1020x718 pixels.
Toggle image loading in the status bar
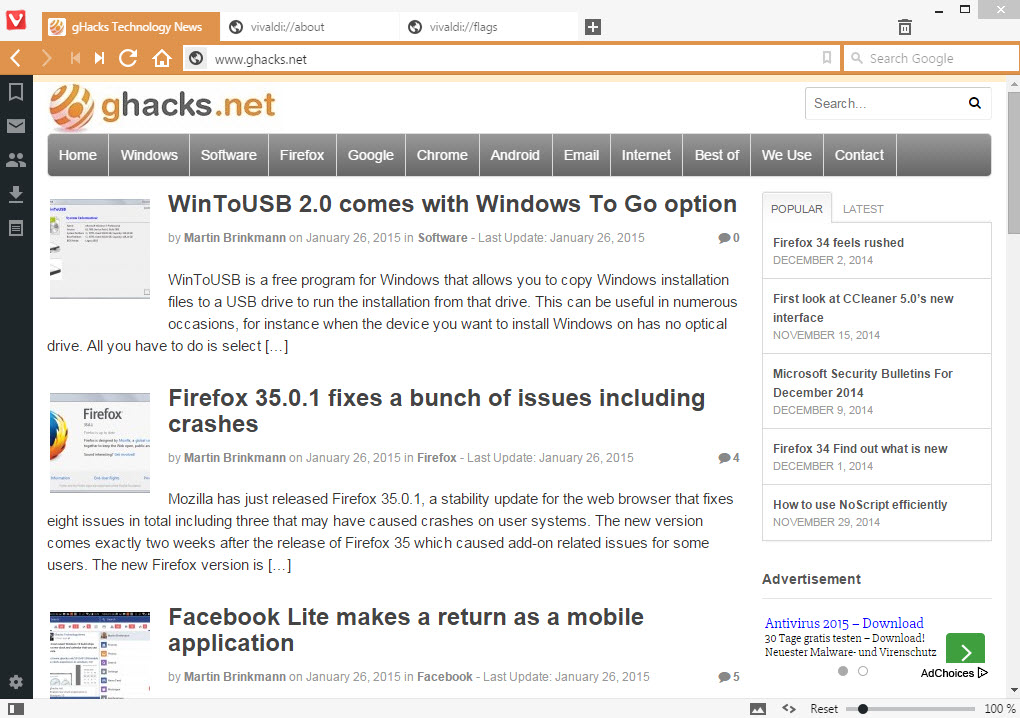coord(758,709)
